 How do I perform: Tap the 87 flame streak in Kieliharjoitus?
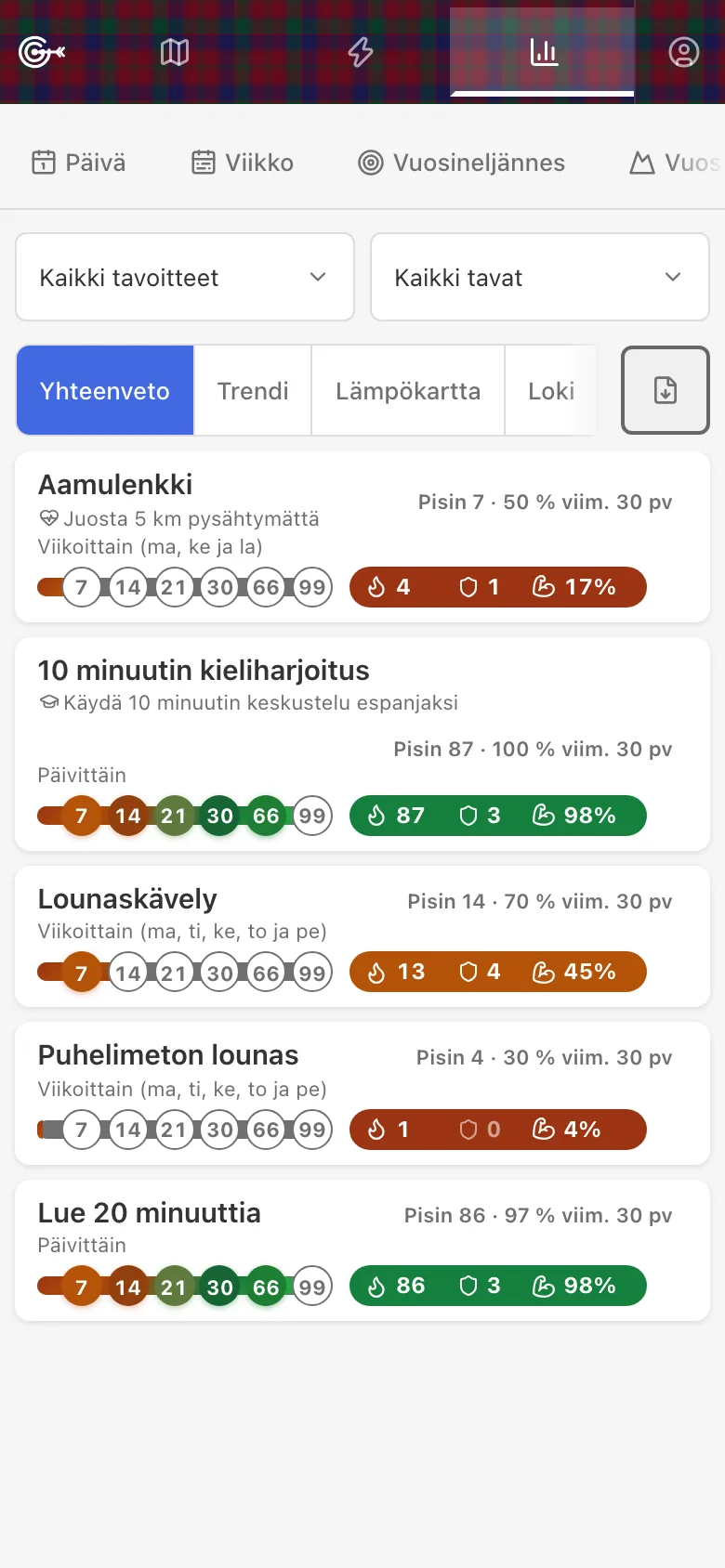396,816
